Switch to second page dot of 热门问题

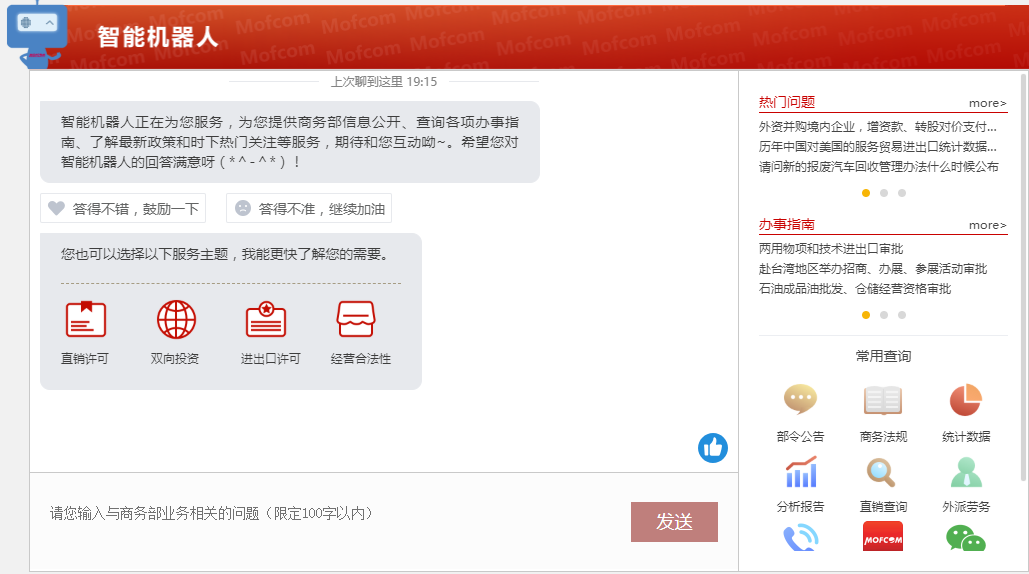(x=884, y=193)
